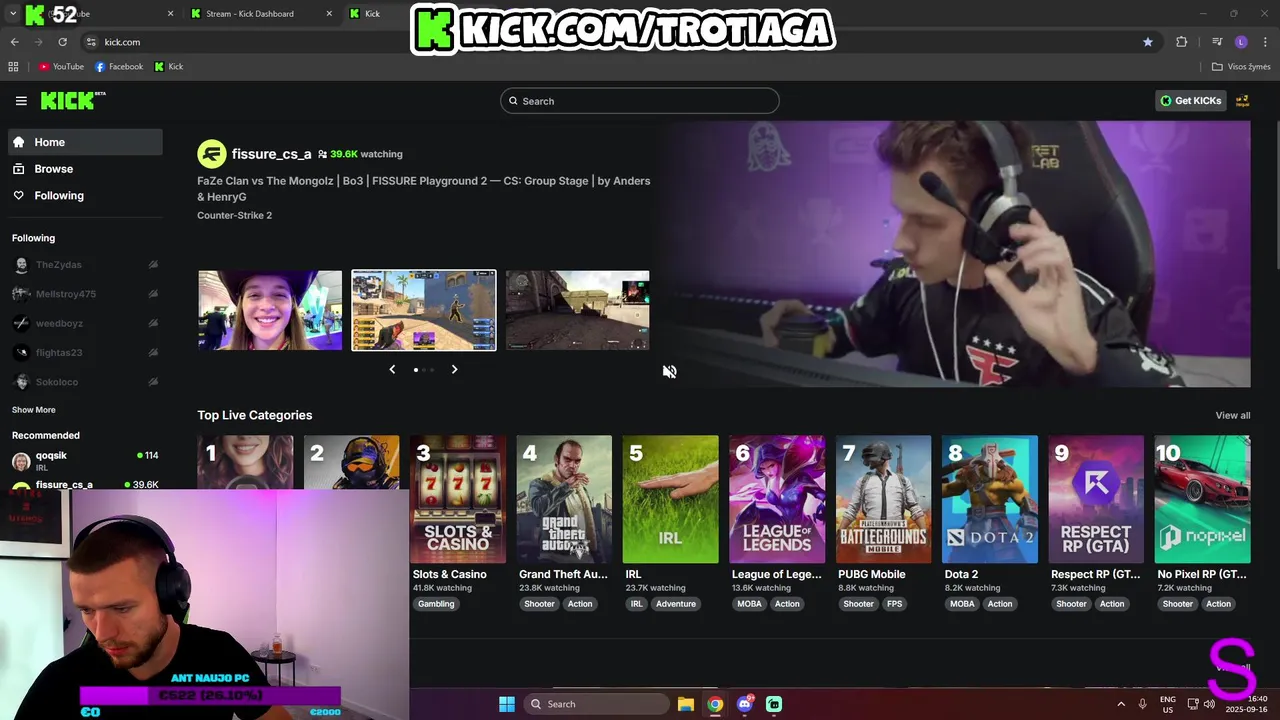Open IRL category card
This screenshot has height=720, width=1280.
click(x=671, y=499)
